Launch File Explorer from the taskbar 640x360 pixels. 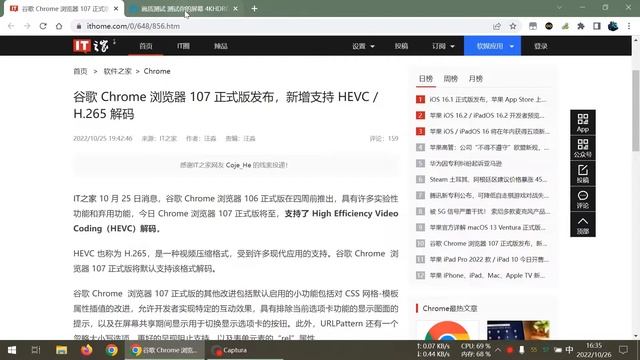(62, 350)
